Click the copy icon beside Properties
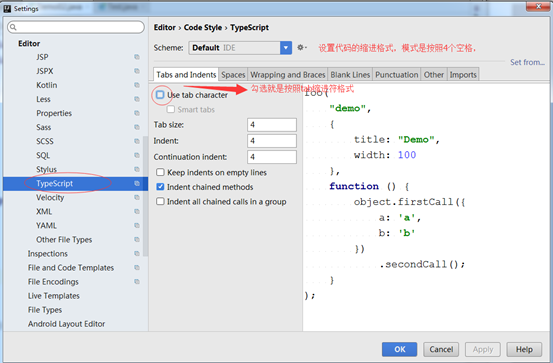553x363 pixels. pyautogui.click(x=137, y=113)
